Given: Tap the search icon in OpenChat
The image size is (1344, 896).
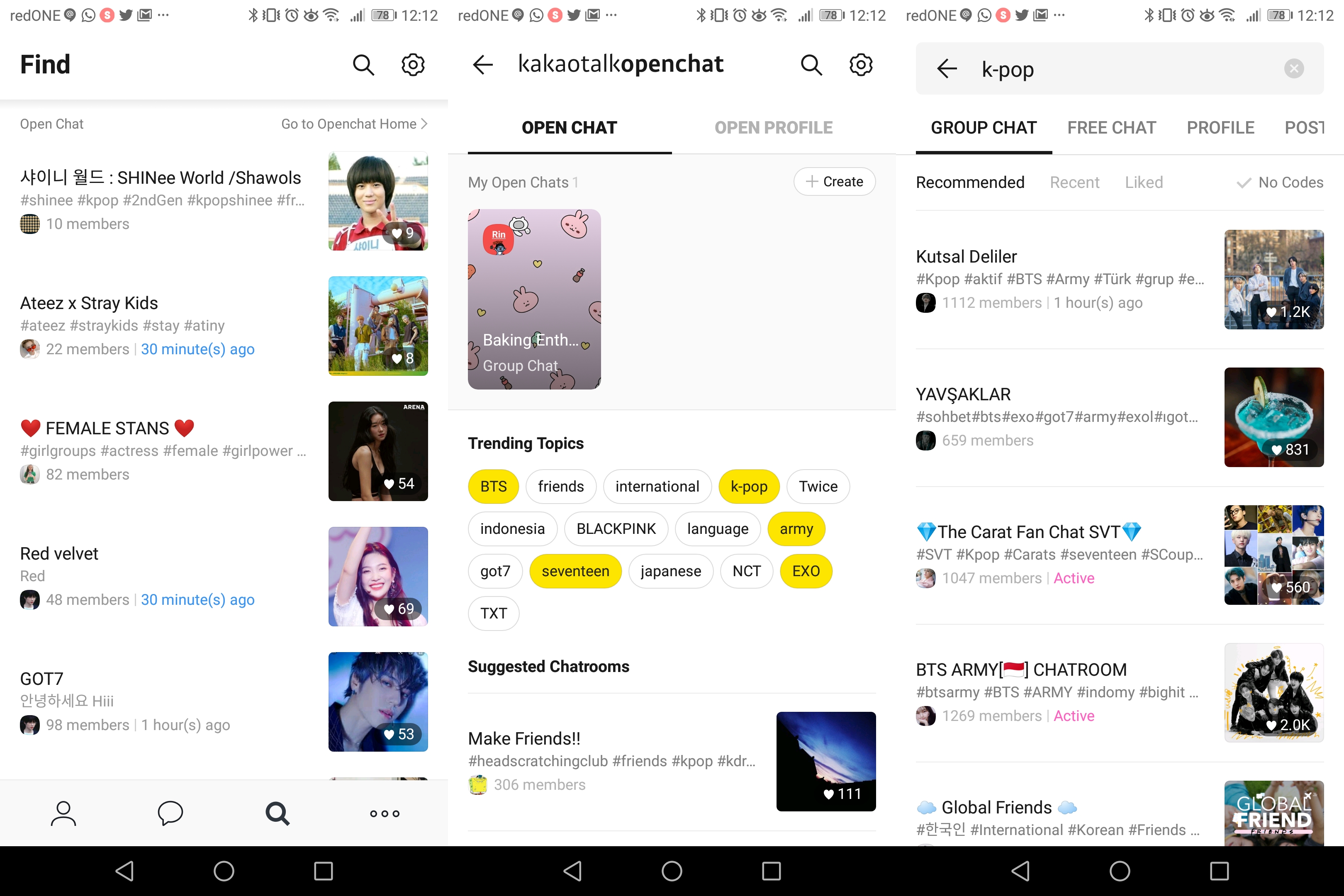Looking at the screenshot, I should coord(810,65).
